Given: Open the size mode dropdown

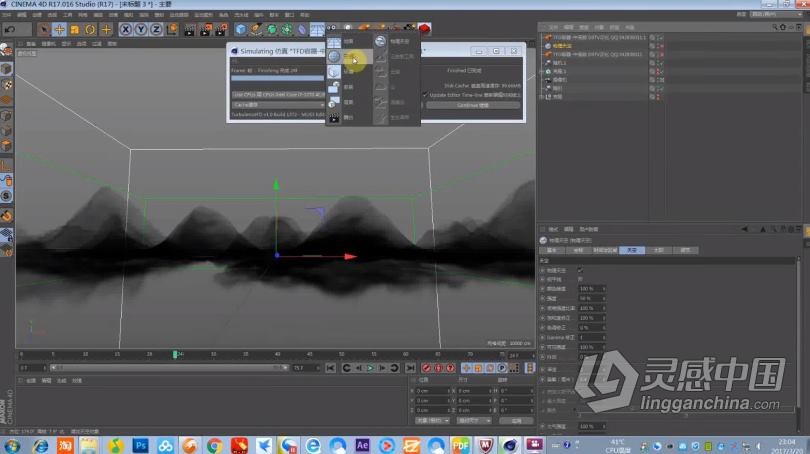Looking at the screenshot, I should 474,420.
